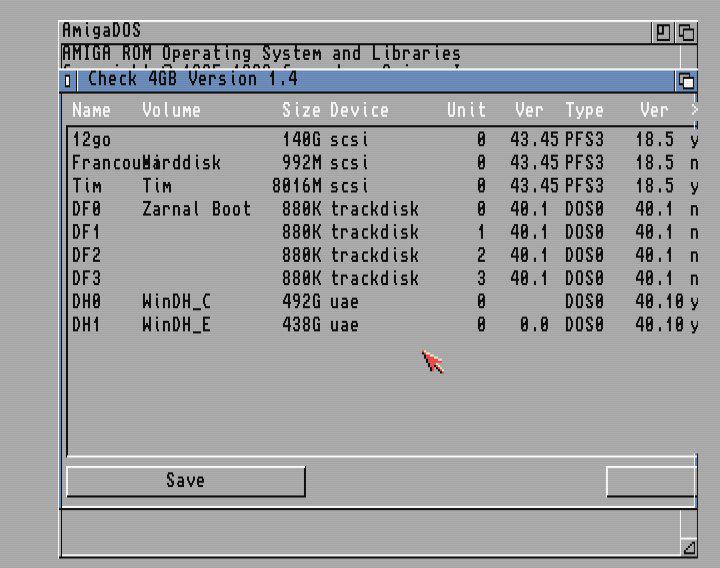This screenshot has height=568, width=720.
Task: Click the 8016M size value
Action: [x=296, y=186]
